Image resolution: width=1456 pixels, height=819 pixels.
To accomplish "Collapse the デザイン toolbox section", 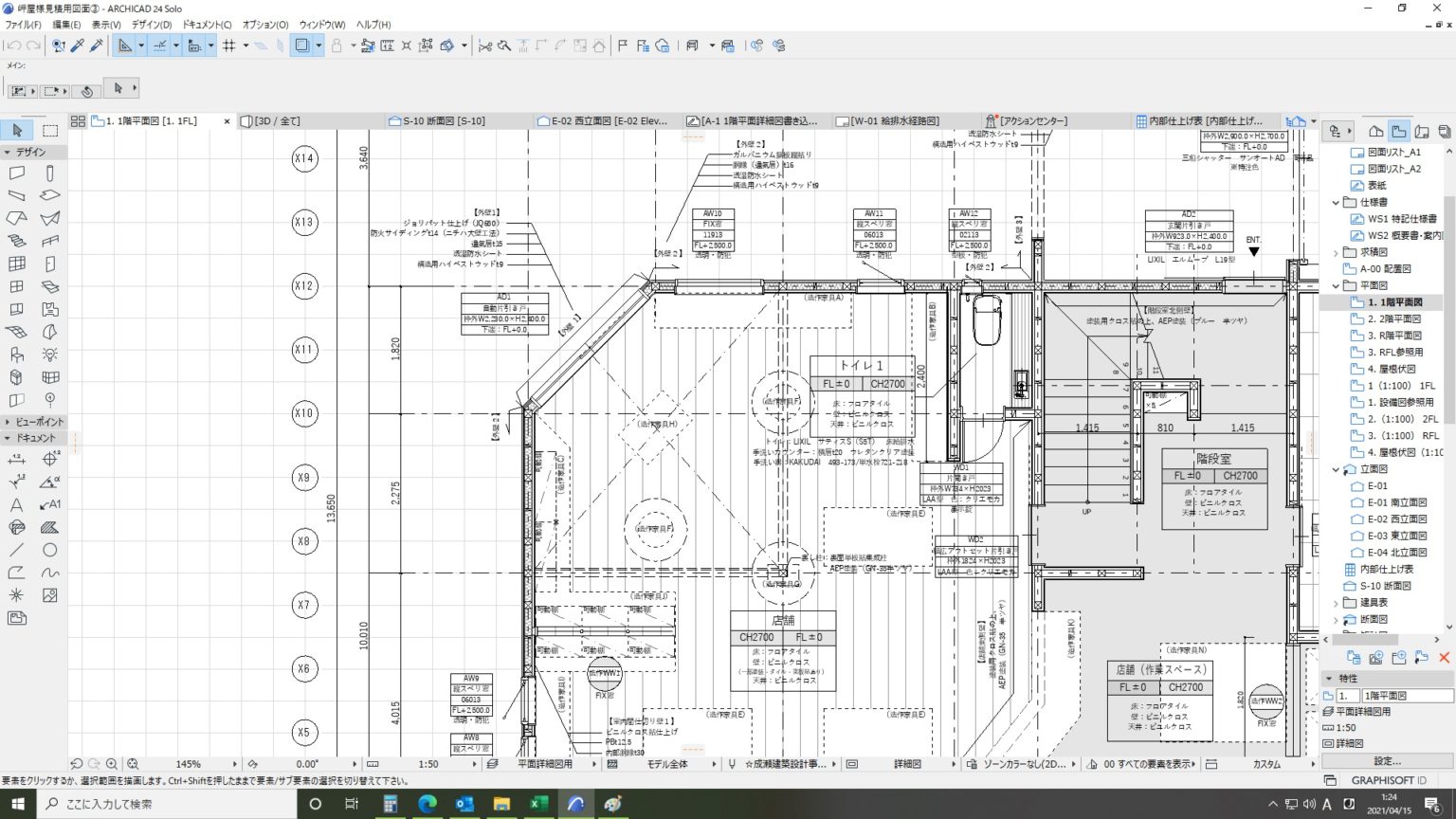I will 8,152.
